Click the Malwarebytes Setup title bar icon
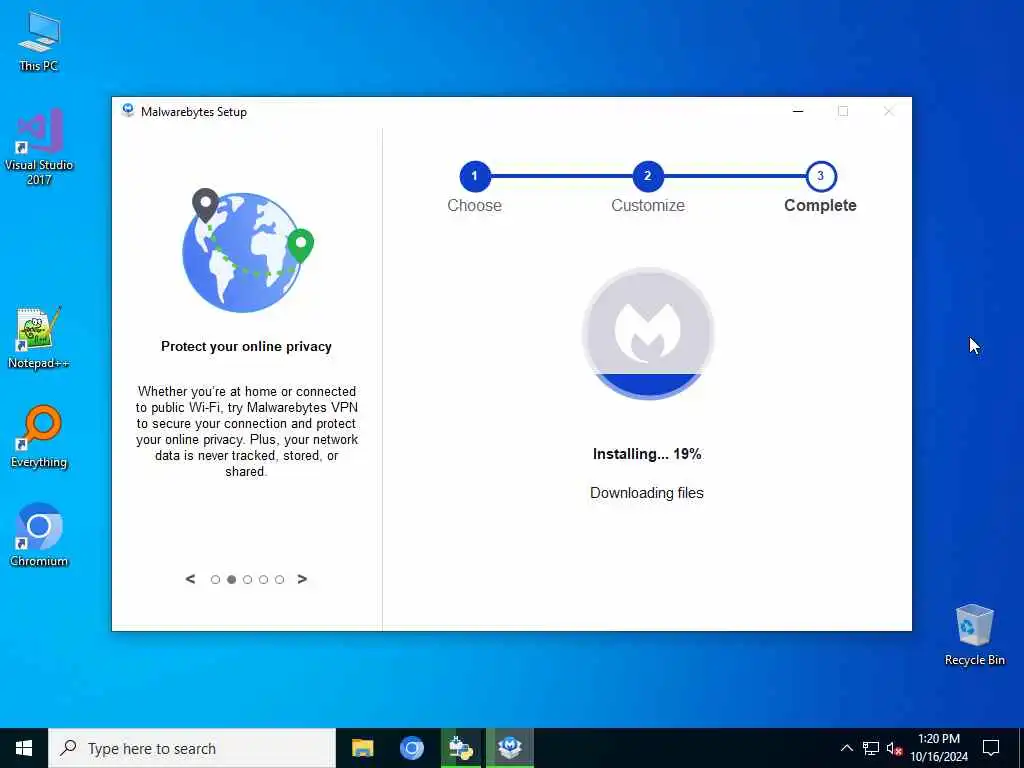This screenshot has width=1024, height=768. point(128,110)
